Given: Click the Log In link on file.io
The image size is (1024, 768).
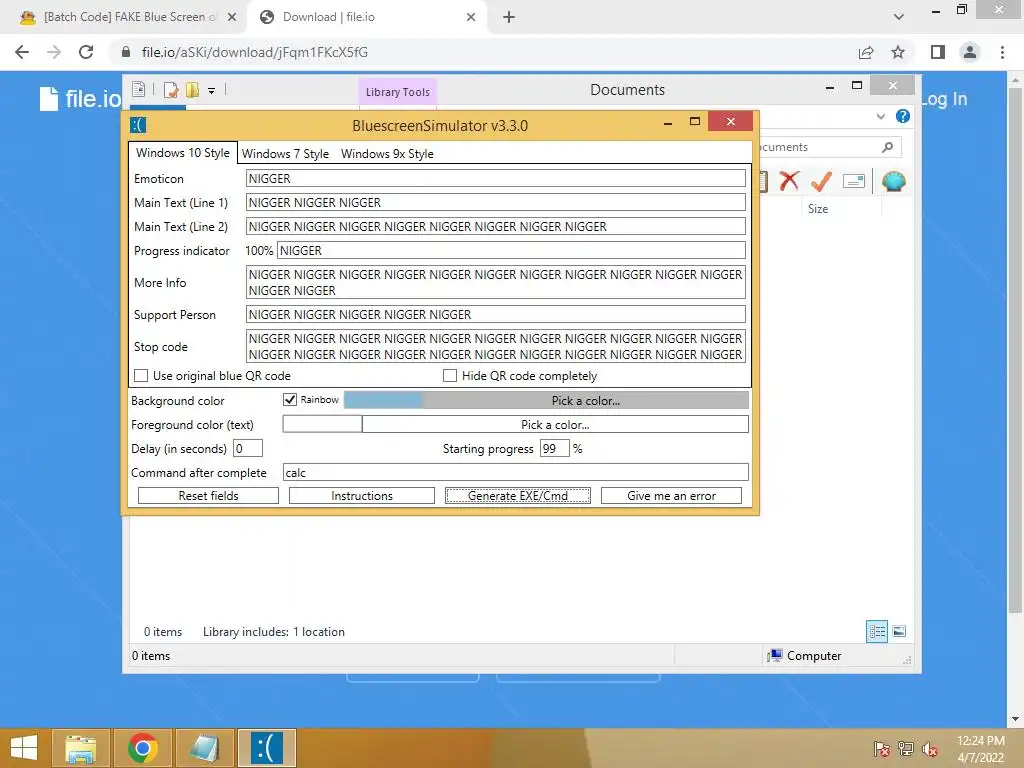Looking at the screenshot, I should [x=944, y=99].
